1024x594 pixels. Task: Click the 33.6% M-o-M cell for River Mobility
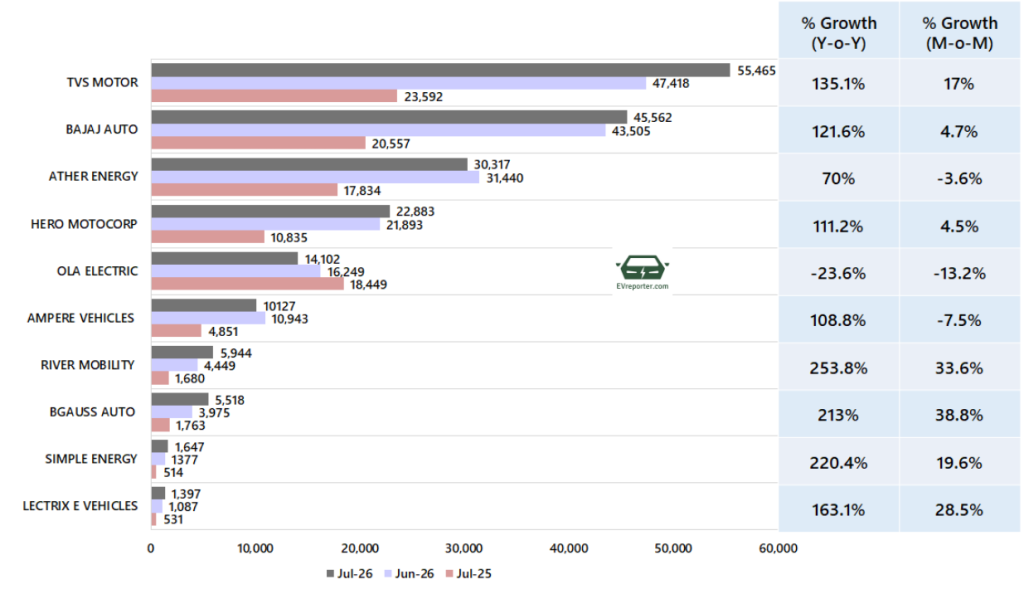click(960, 367)
